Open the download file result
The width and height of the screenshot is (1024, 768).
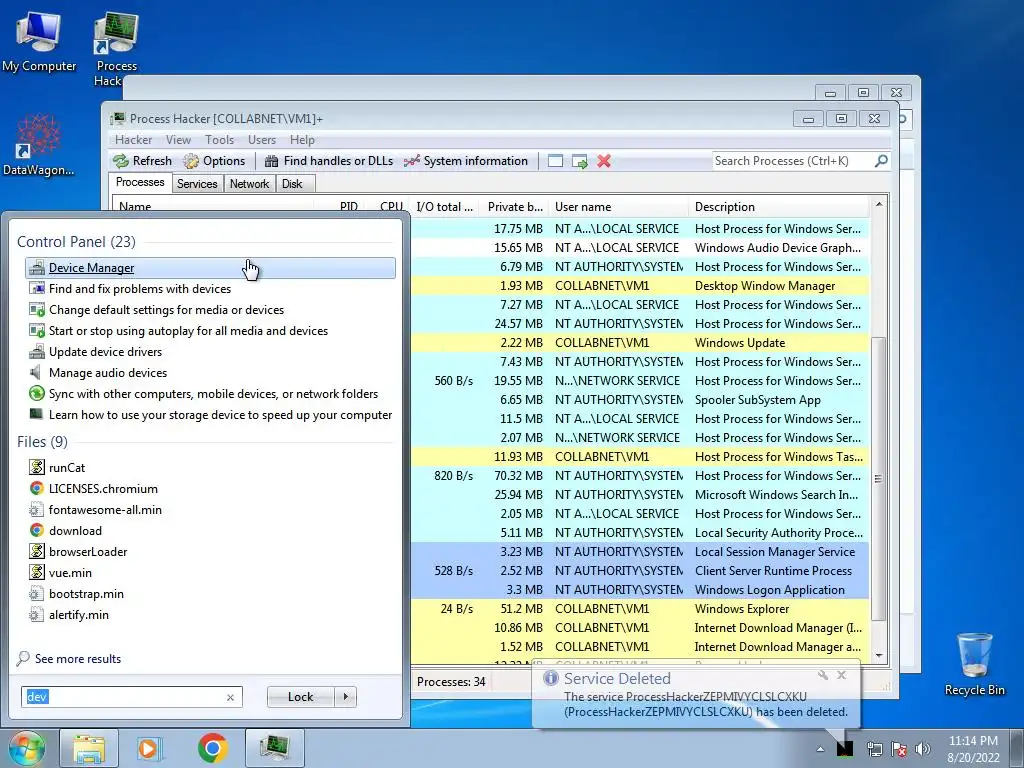coord(75,530)
